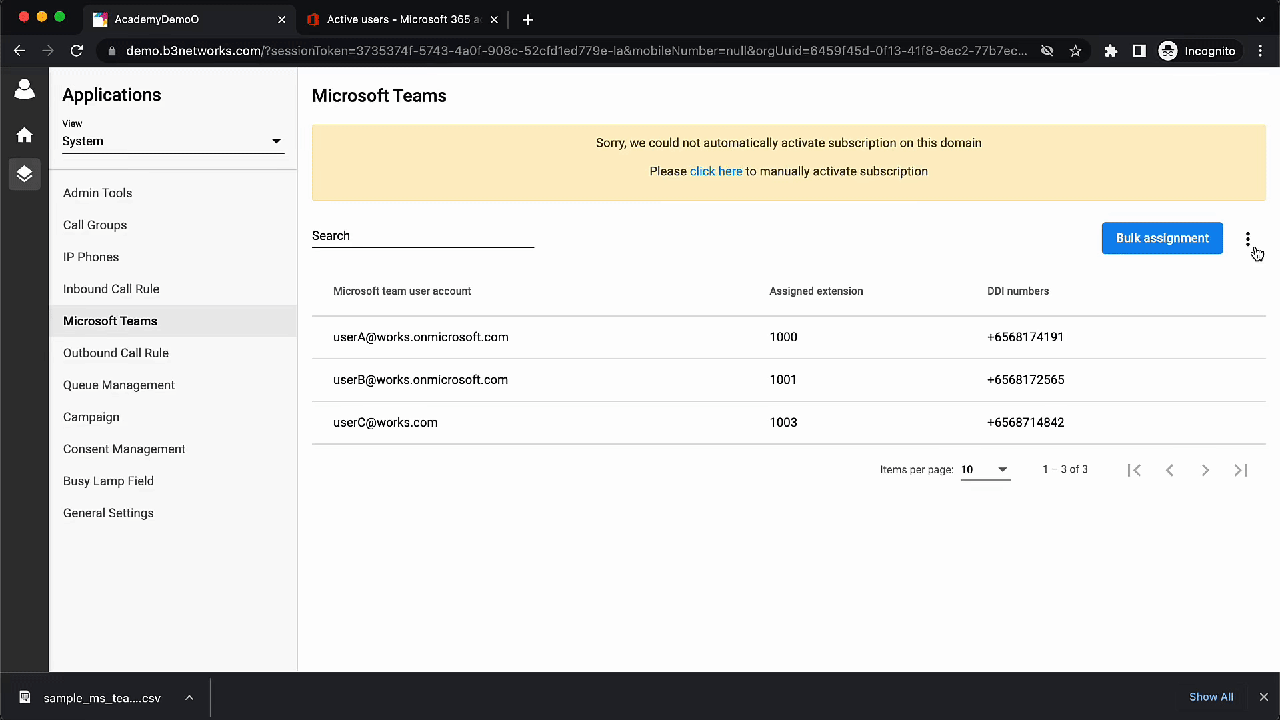1280x720 pixels.
Task: Select the Applications layers icon in left rail
Action: [x=24, y=173]
